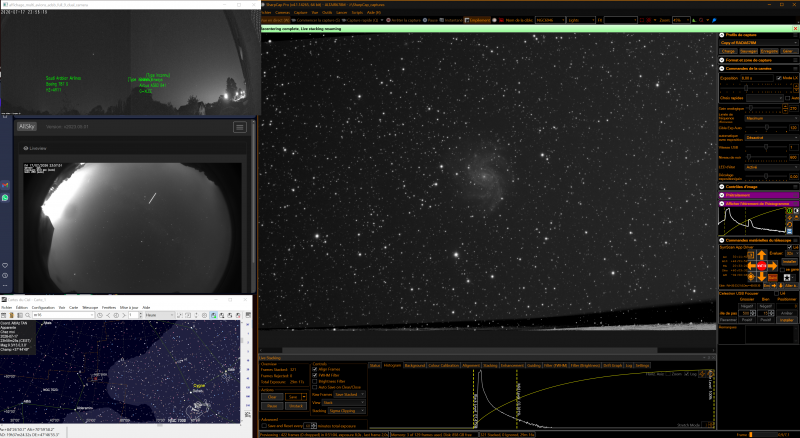Screen dimensions: 800x438
Task: Enable Auto Save on Clear/Close
Action: pyautogui.click(x=314, y=387)
